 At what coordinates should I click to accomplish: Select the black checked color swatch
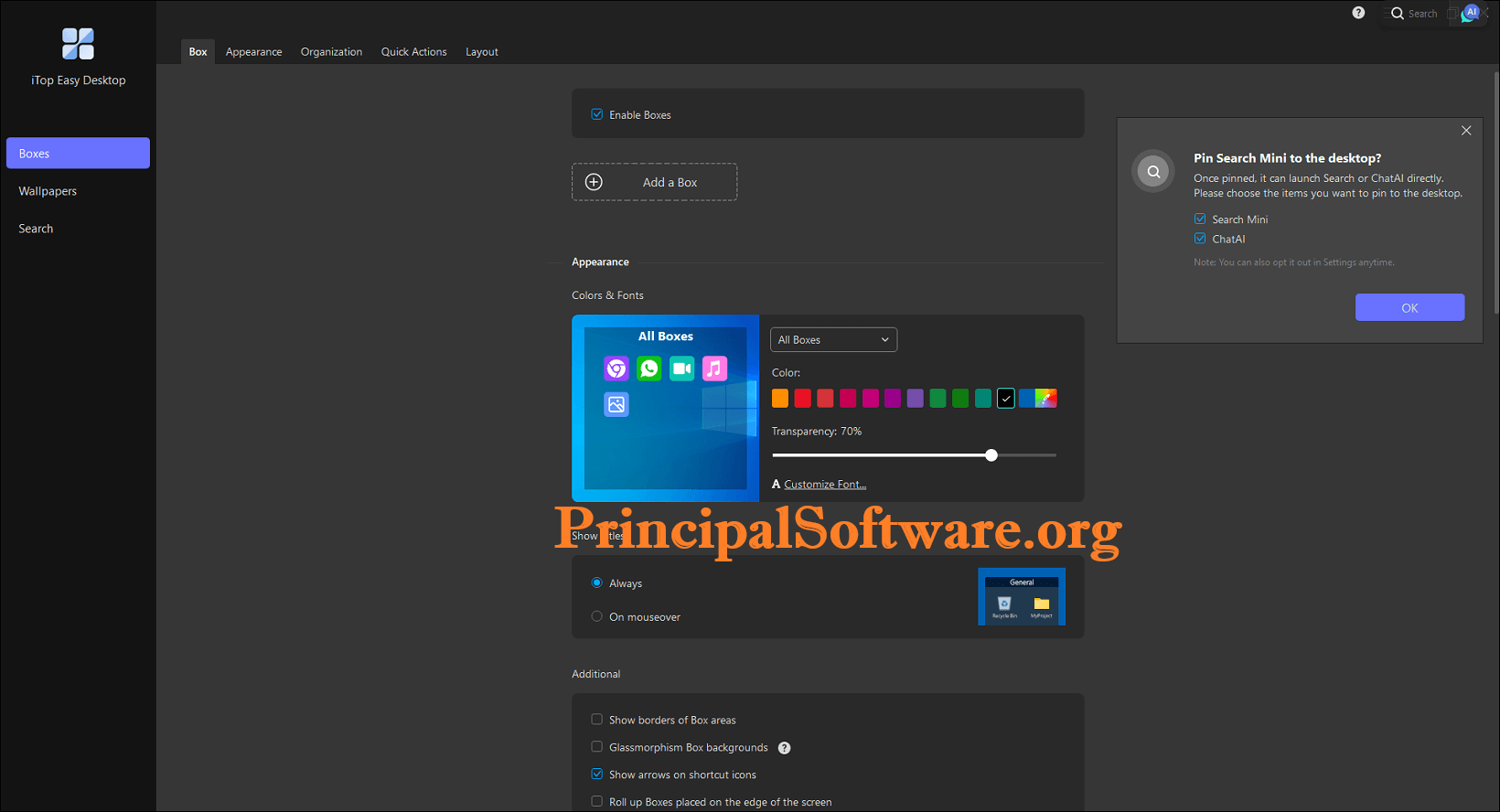1005,398
